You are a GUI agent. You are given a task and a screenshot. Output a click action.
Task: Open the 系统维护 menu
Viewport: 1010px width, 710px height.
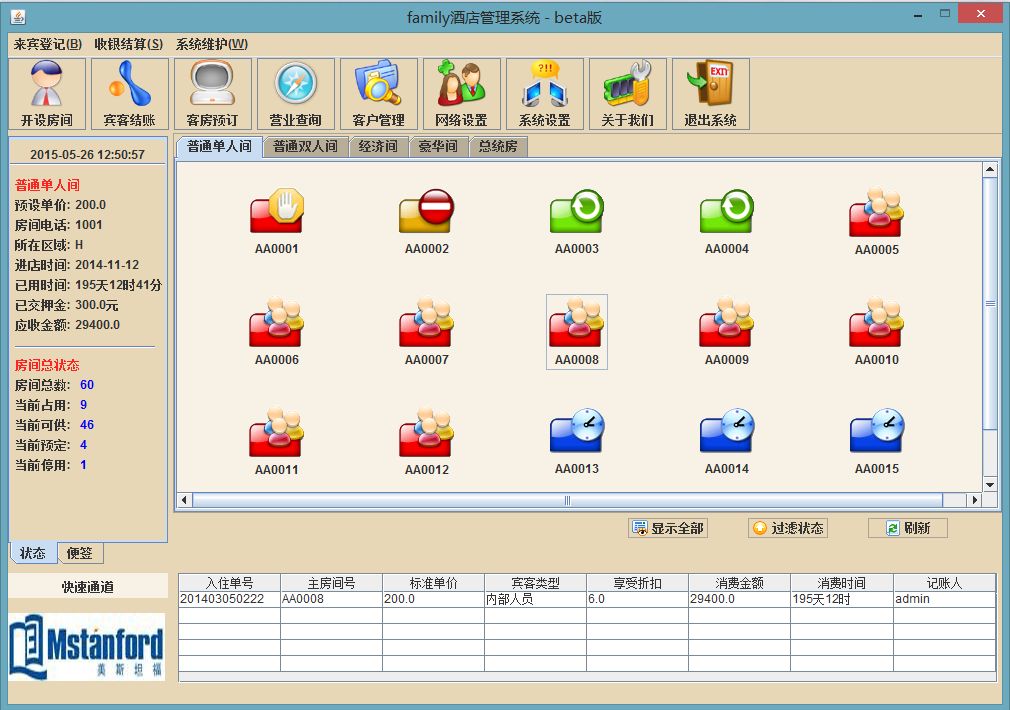coord(211,44)
